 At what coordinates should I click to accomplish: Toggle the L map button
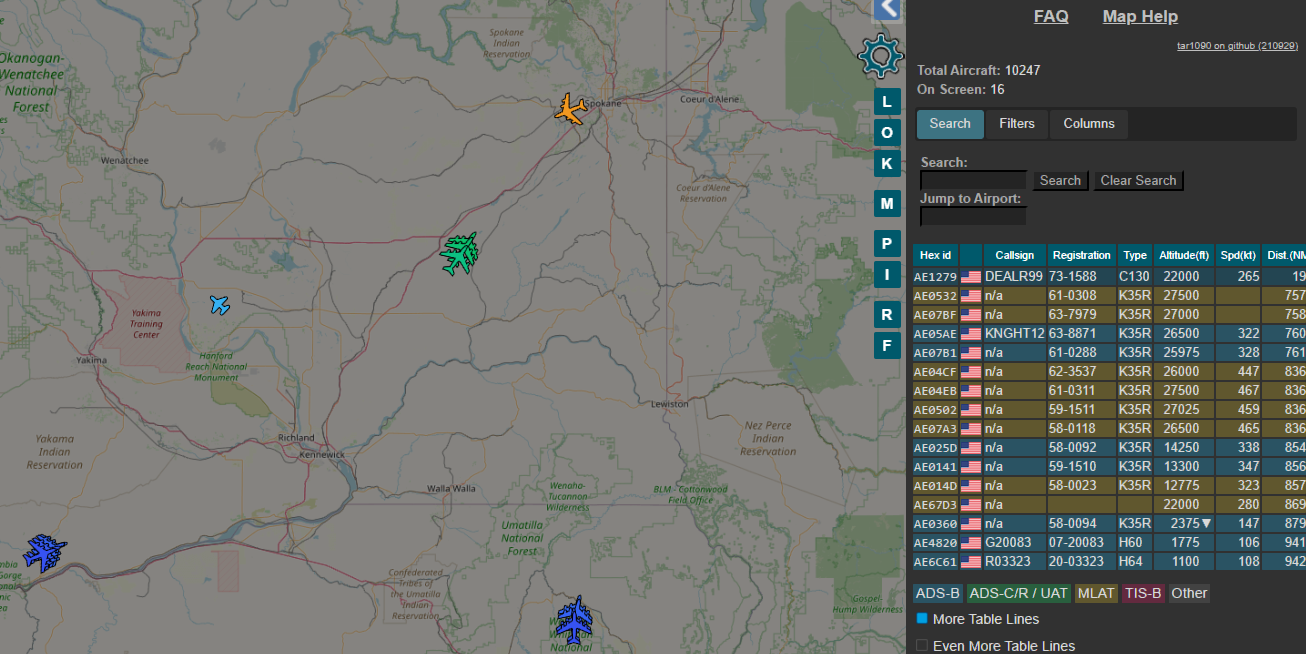coord(887,102)
